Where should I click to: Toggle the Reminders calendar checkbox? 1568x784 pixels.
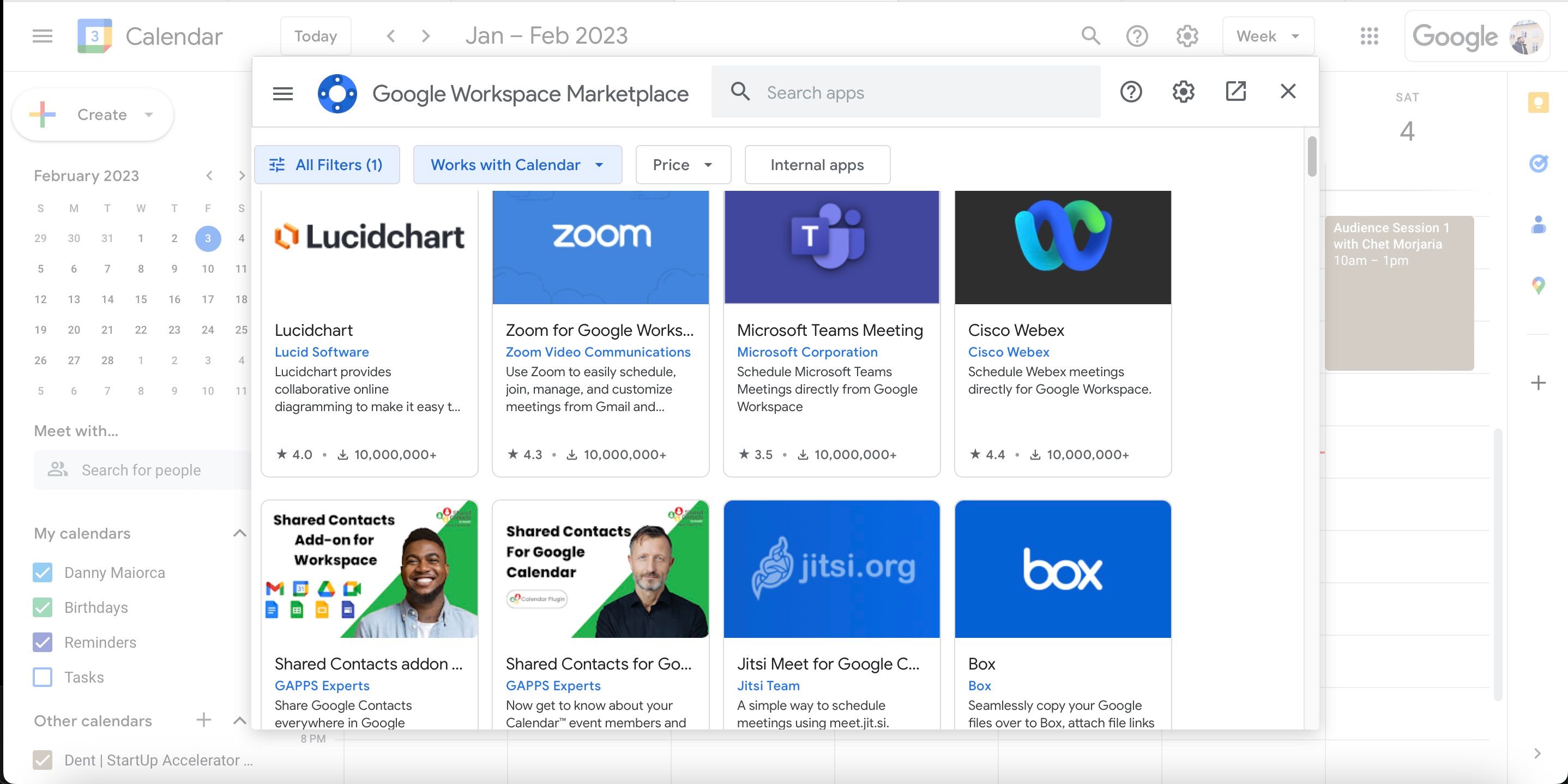(43, 642)
